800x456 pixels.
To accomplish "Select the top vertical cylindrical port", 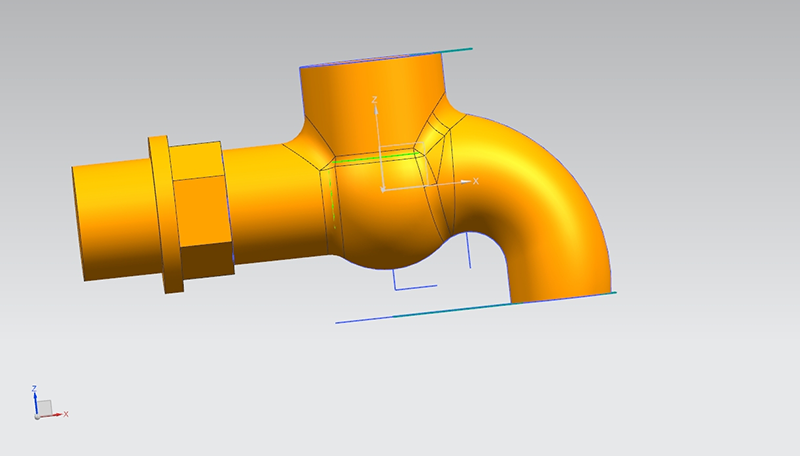I will (x=370, y=85).
